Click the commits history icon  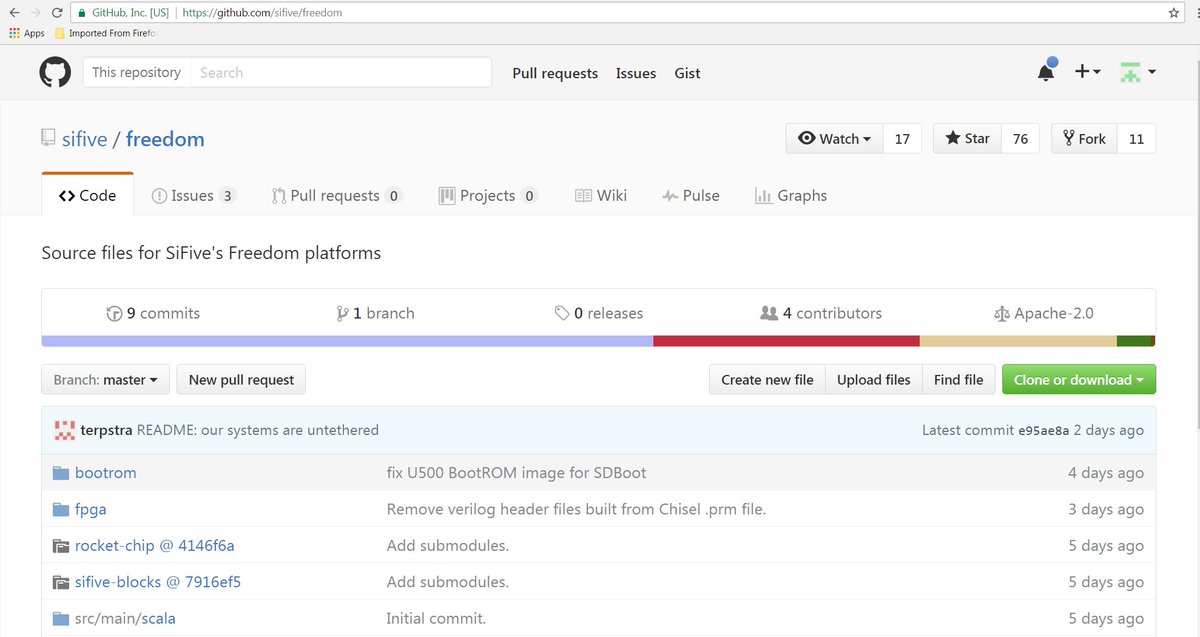click(114, 313)
